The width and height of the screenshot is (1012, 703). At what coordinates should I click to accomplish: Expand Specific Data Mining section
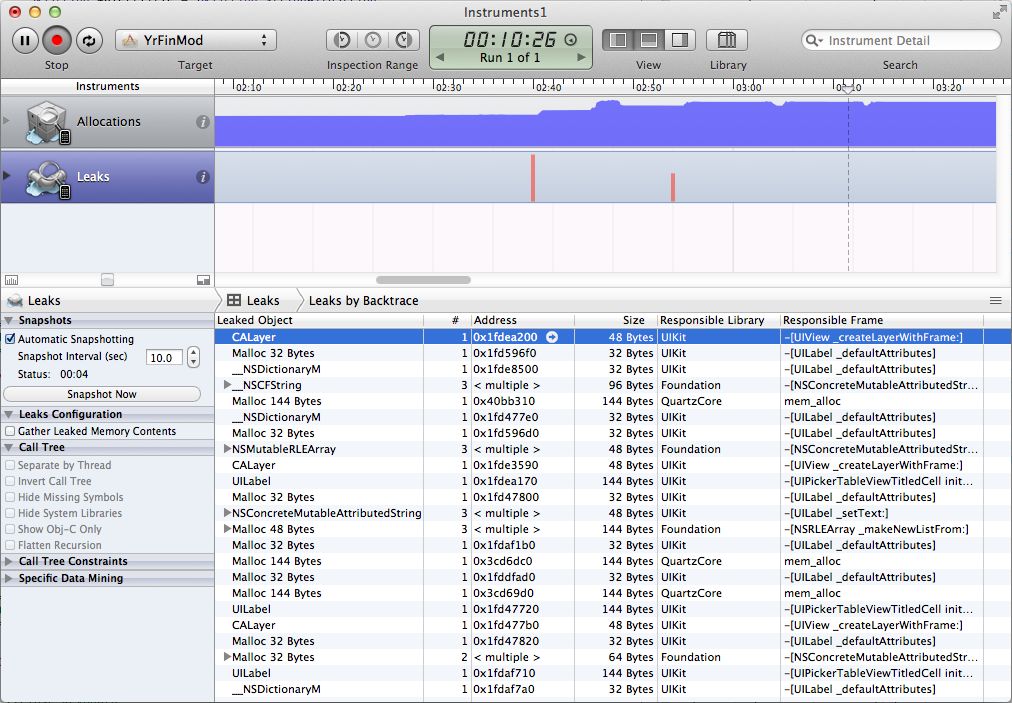(8, 578)
